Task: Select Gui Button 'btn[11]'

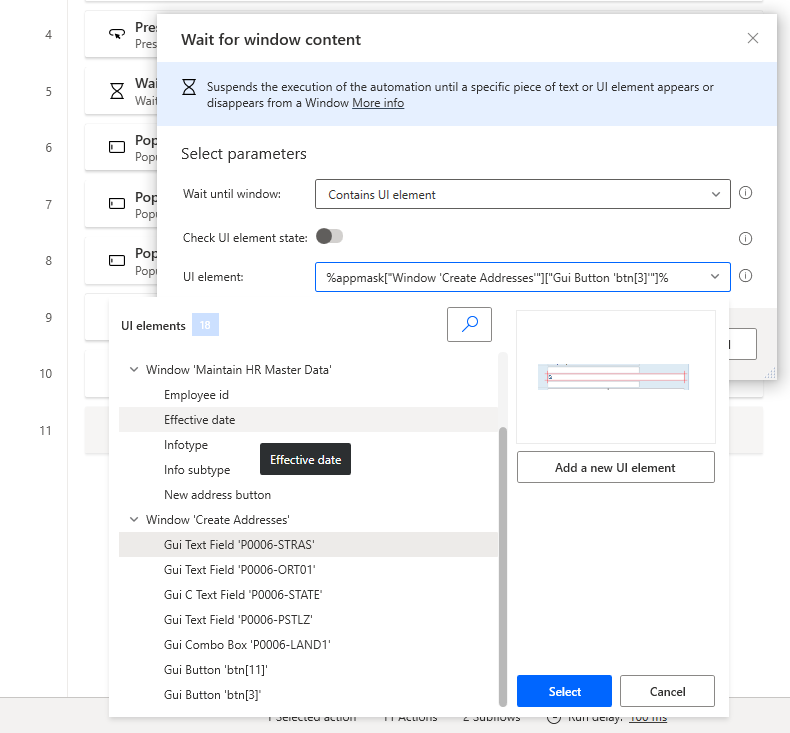Action: coord(308,670)
